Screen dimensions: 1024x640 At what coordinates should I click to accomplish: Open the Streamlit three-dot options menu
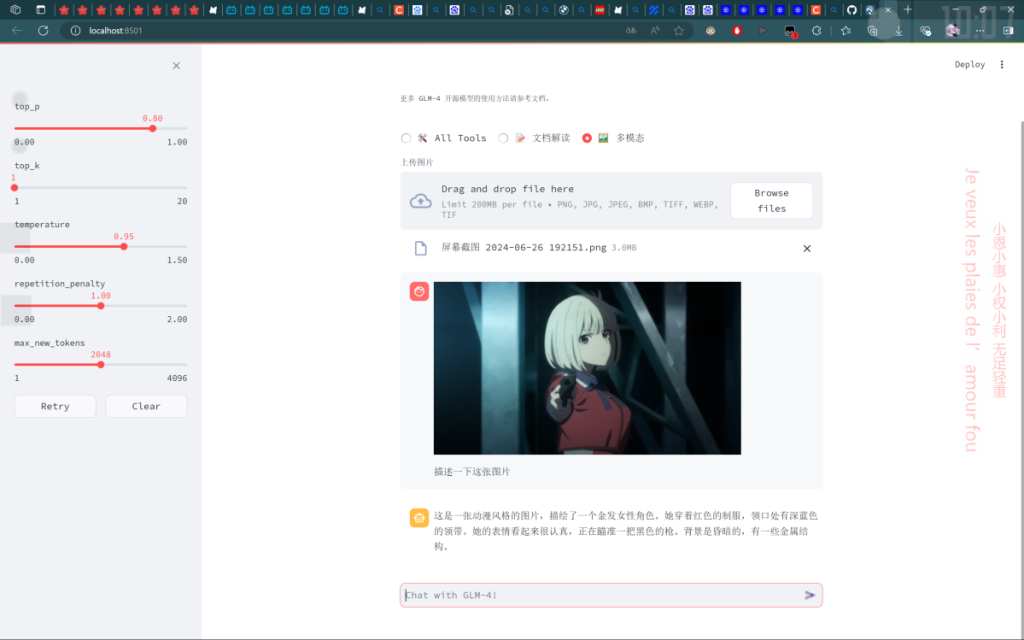[x=1001, y=63]
